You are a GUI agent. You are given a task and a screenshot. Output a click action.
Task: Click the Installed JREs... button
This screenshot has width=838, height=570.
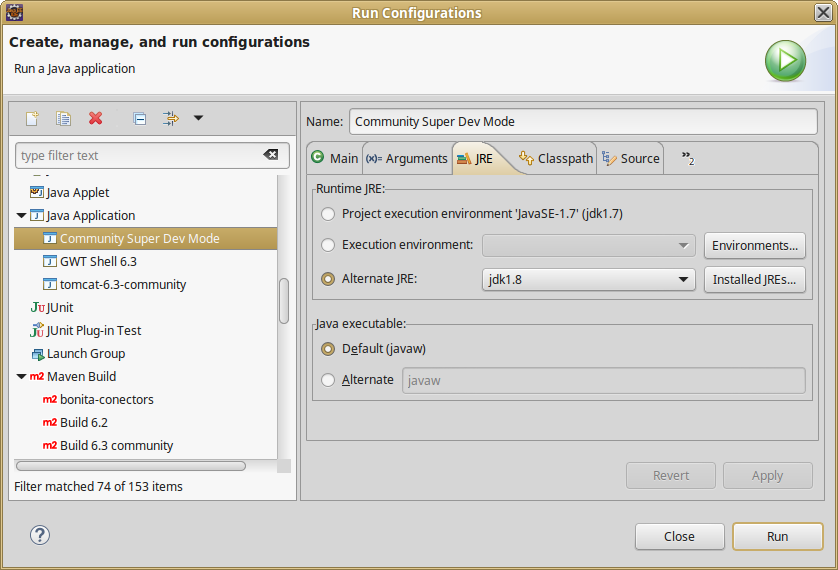[755, 279]
